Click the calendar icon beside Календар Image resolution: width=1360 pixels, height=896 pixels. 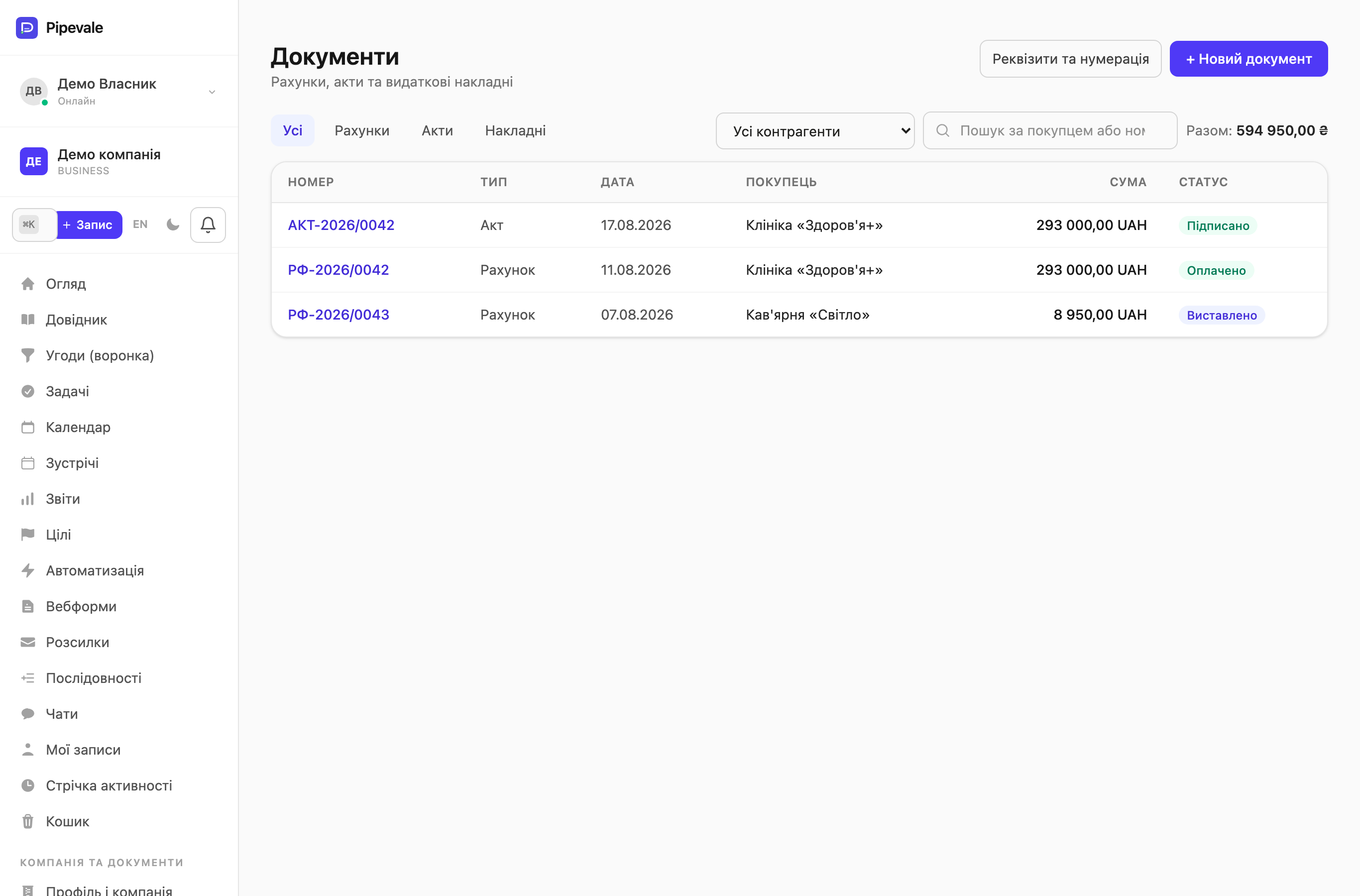coord(27,428)
